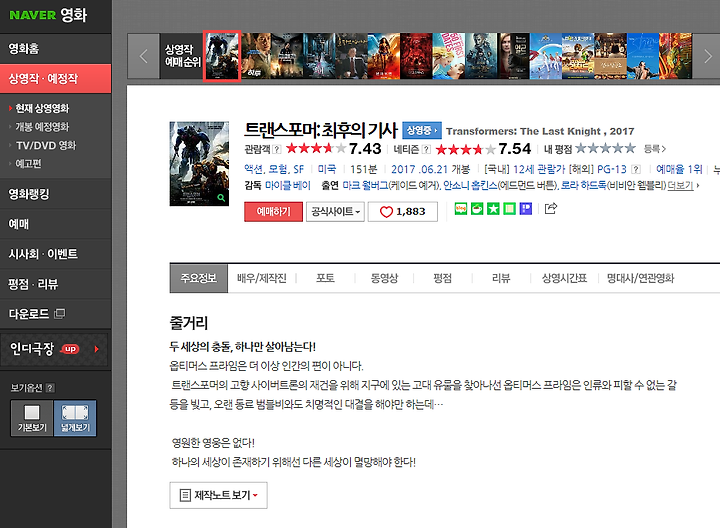Click the next arrow in the poster carousel
The height and width of the screenshot is (528, 720).
click(x=708, y=56)
